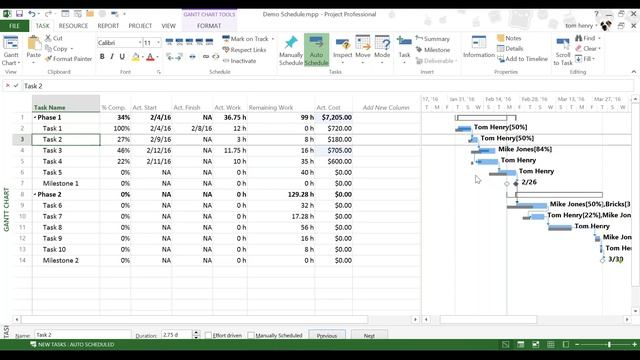Image resolution: width=640 pixels, height=360 pixels.
Task: Collapse the ribbon with the arrow
Action: 633,72
